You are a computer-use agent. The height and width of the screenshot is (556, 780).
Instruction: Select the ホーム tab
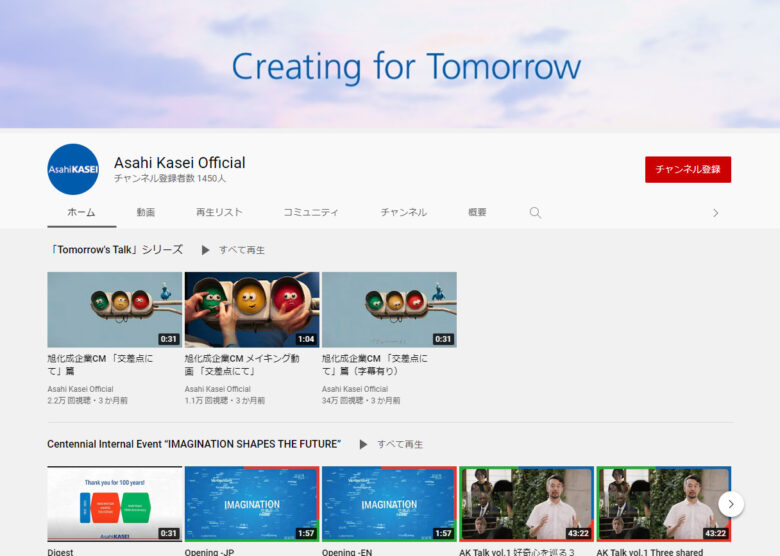82,212
